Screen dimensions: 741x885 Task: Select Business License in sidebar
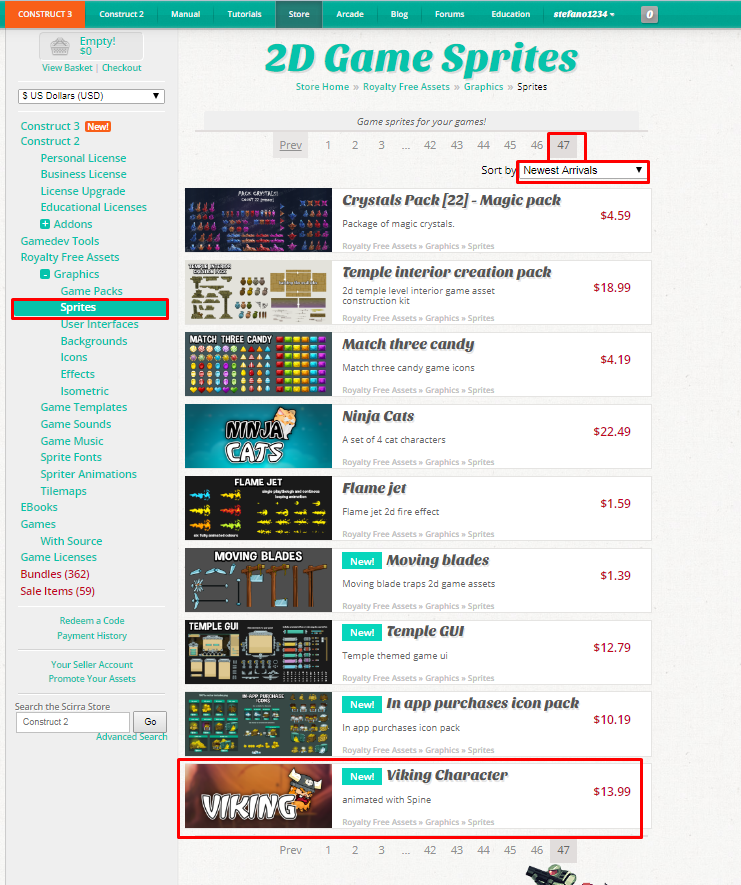83,174
